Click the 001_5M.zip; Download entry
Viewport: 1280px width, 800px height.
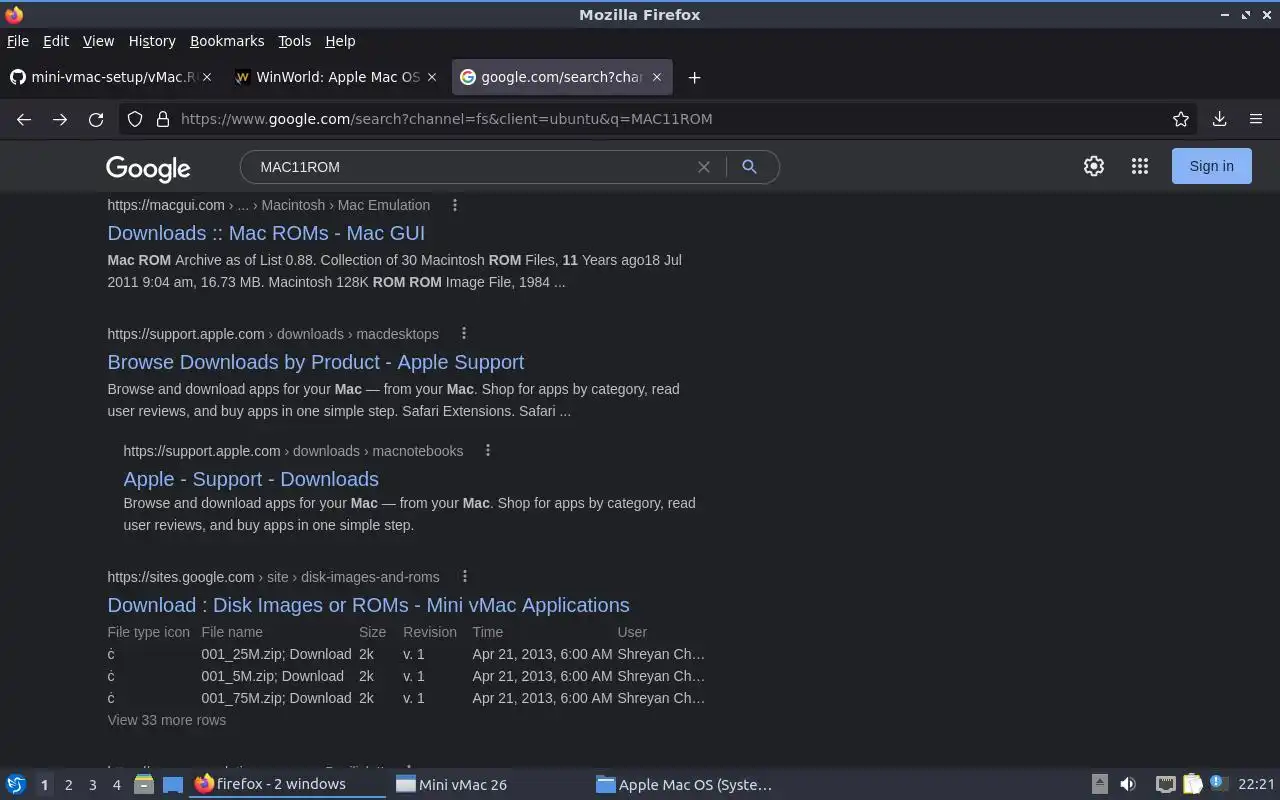tap(272, 676)
